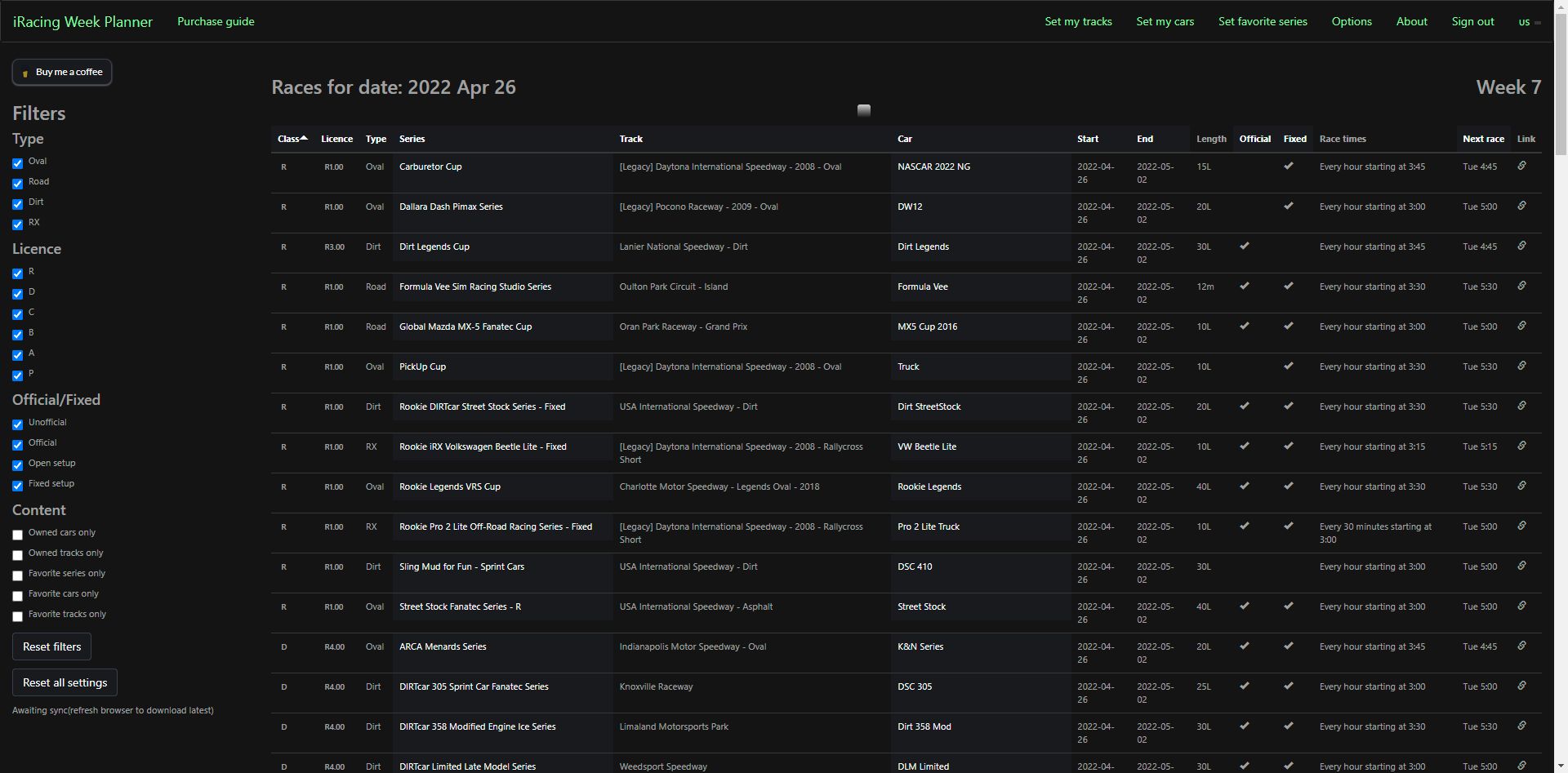Open link icon for ARCA Menards Series

tap(1521, 646)
